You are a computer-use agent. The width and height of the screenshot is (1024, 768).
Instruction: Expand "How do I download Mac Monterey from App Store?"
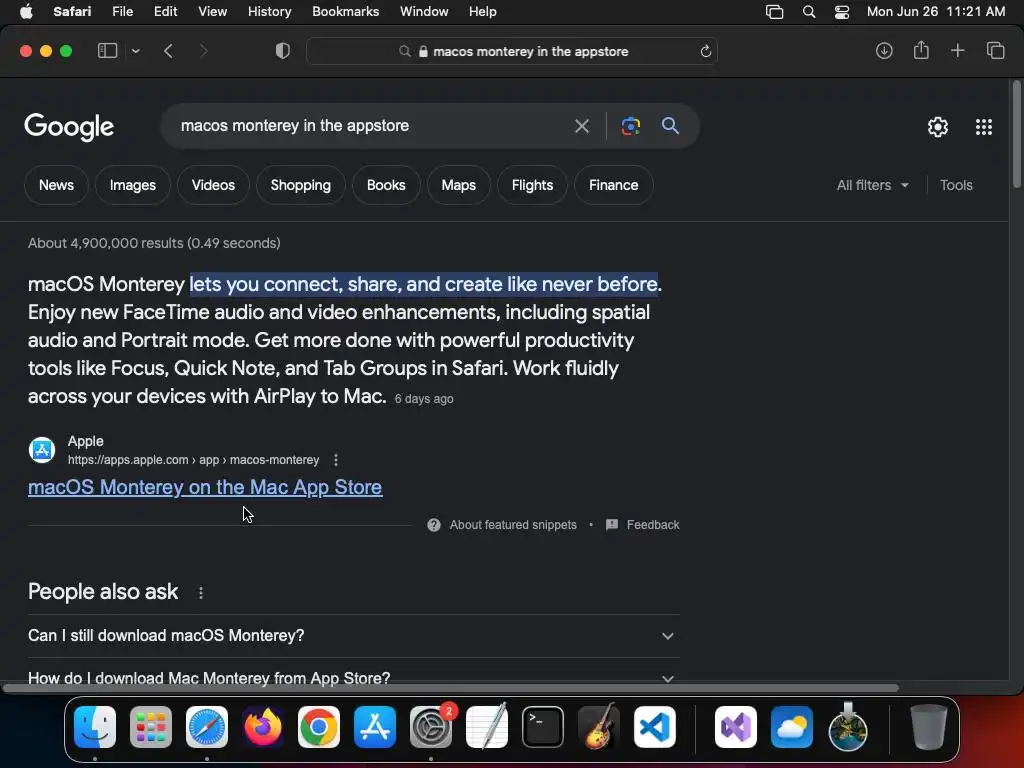point(353,678)
